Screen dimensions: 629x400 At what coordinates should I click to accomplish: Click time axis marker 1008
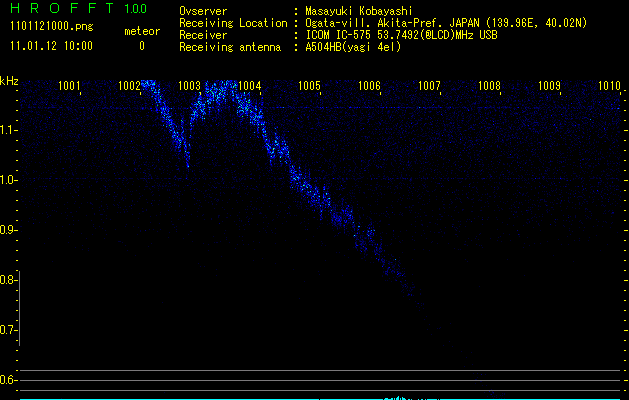pos(489,86)
